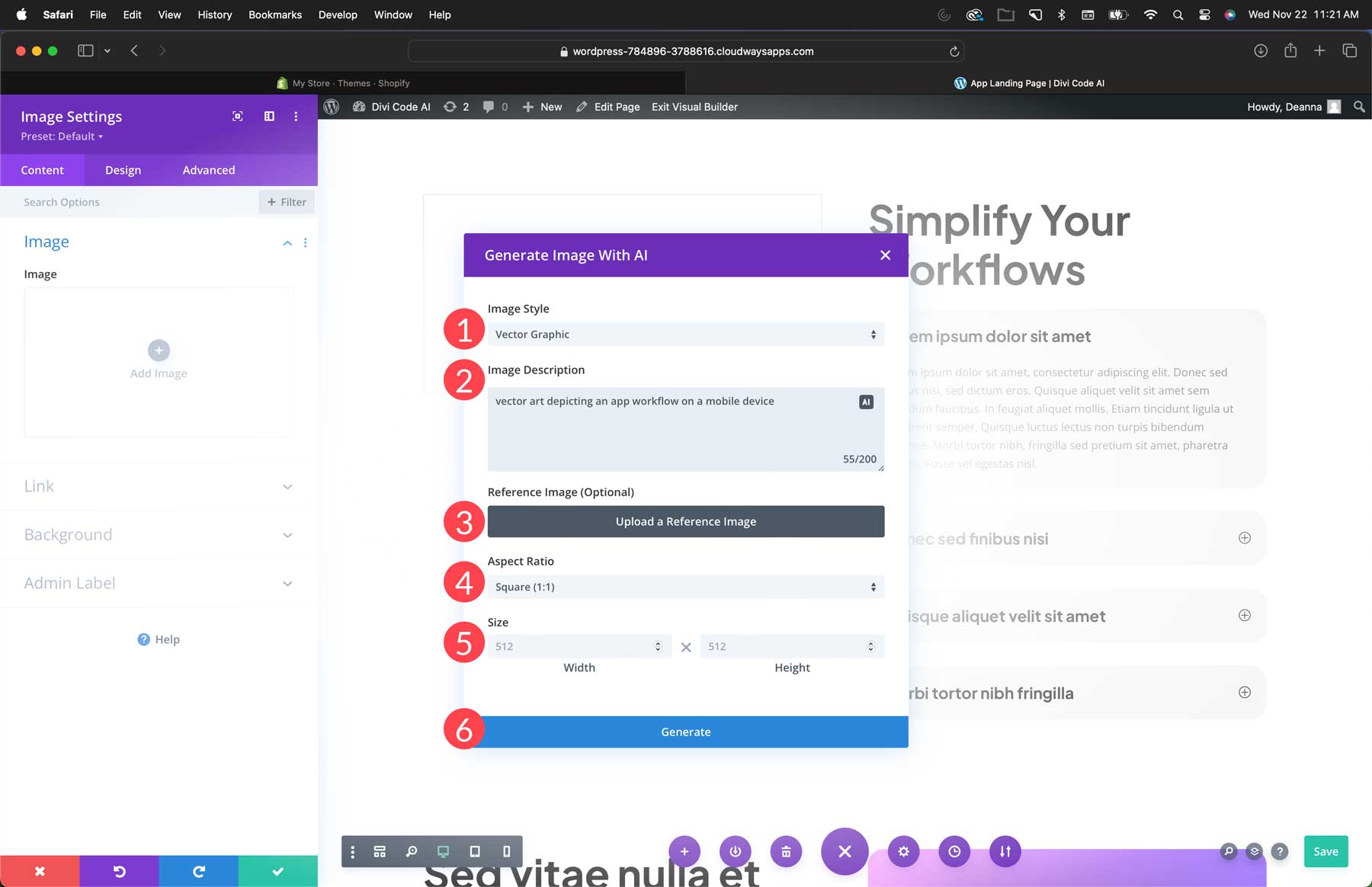Expand 'isque aliquet velit sit amet' accordion item
This screenshot has height=887, width=1372.
pos(1244,616)
